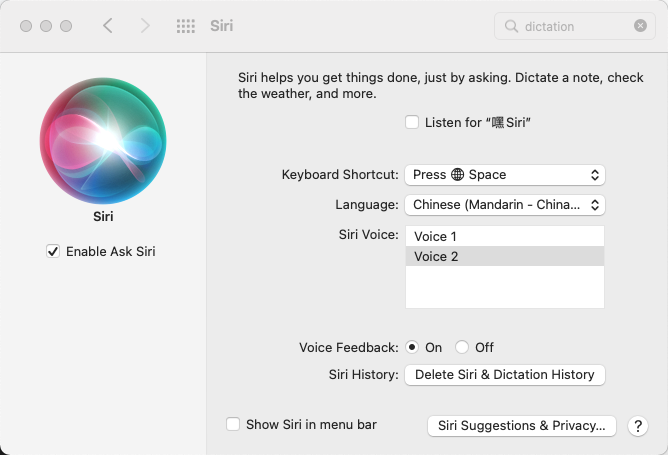
Task: Select Voice 2 in Siri Voice list
Action: pyautogui.click(x=505, y=256)
